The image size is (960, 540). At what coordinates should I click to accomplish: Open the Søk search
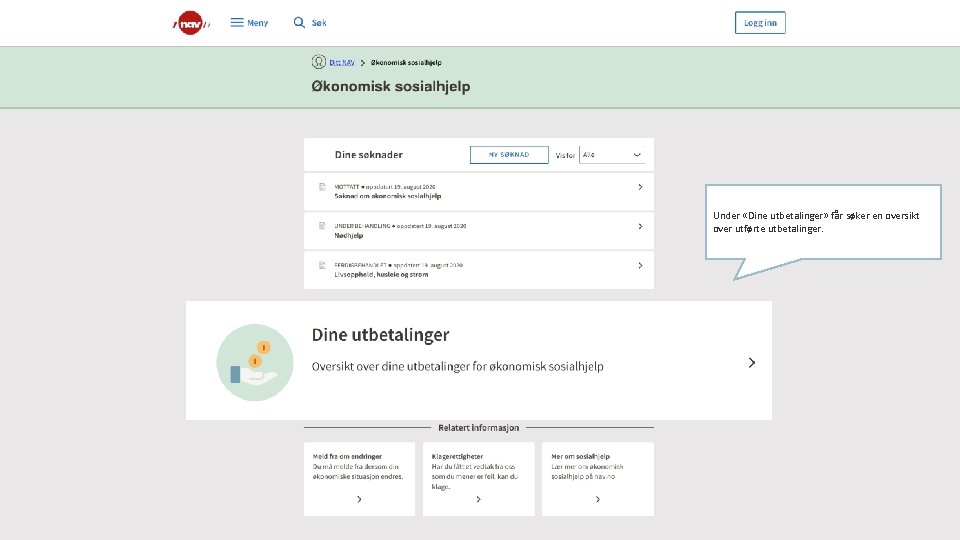[310, 23]
